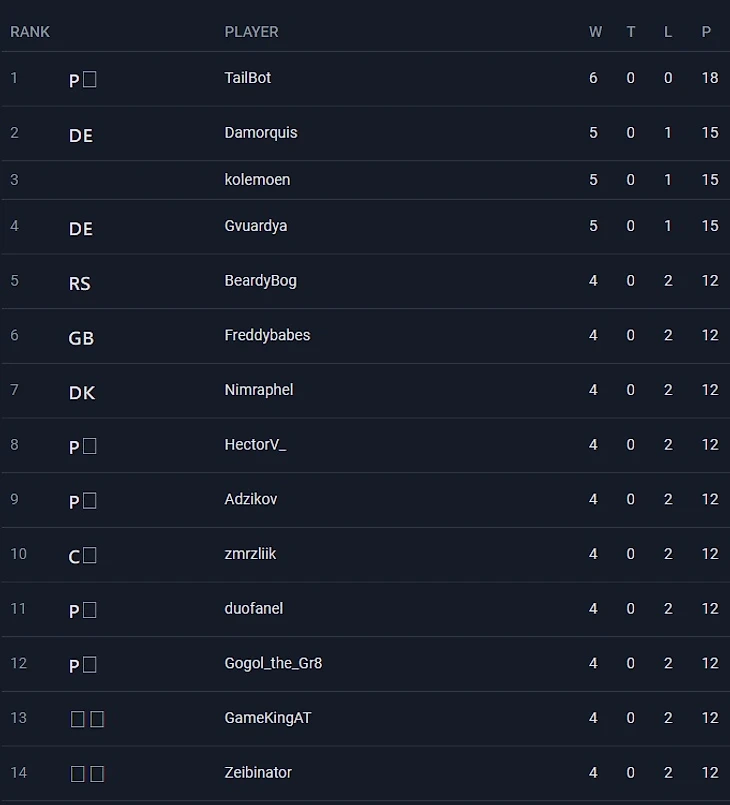Image resolution: width=730 pixels, height=805 pixels.
Task: Sort by points column header P
Action: click(x=706, y=32)
